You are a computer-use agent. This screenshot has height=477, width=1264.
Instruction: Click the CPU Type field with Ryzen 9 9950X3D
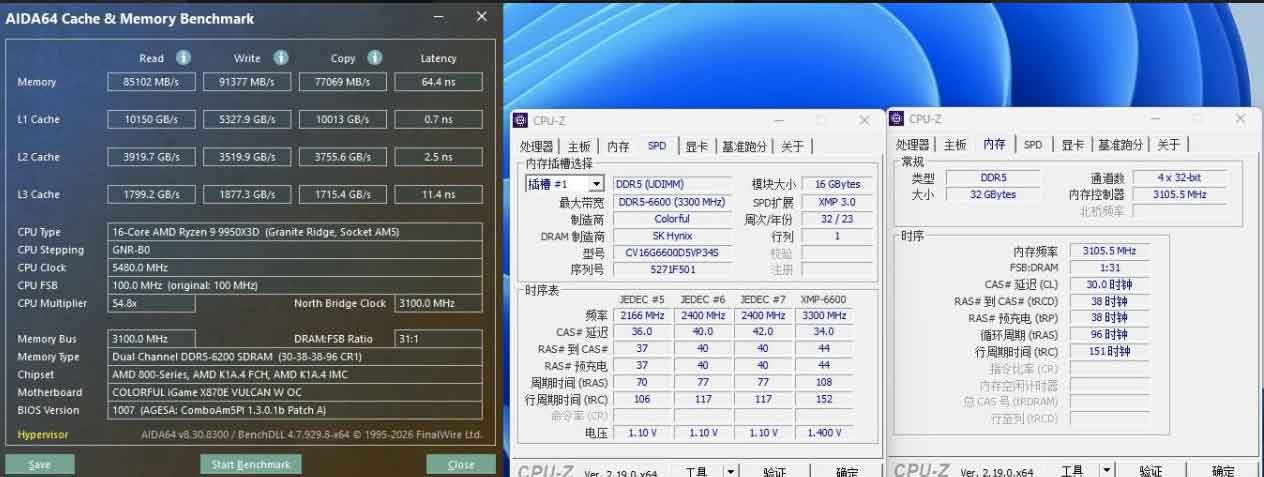(296, 232)
